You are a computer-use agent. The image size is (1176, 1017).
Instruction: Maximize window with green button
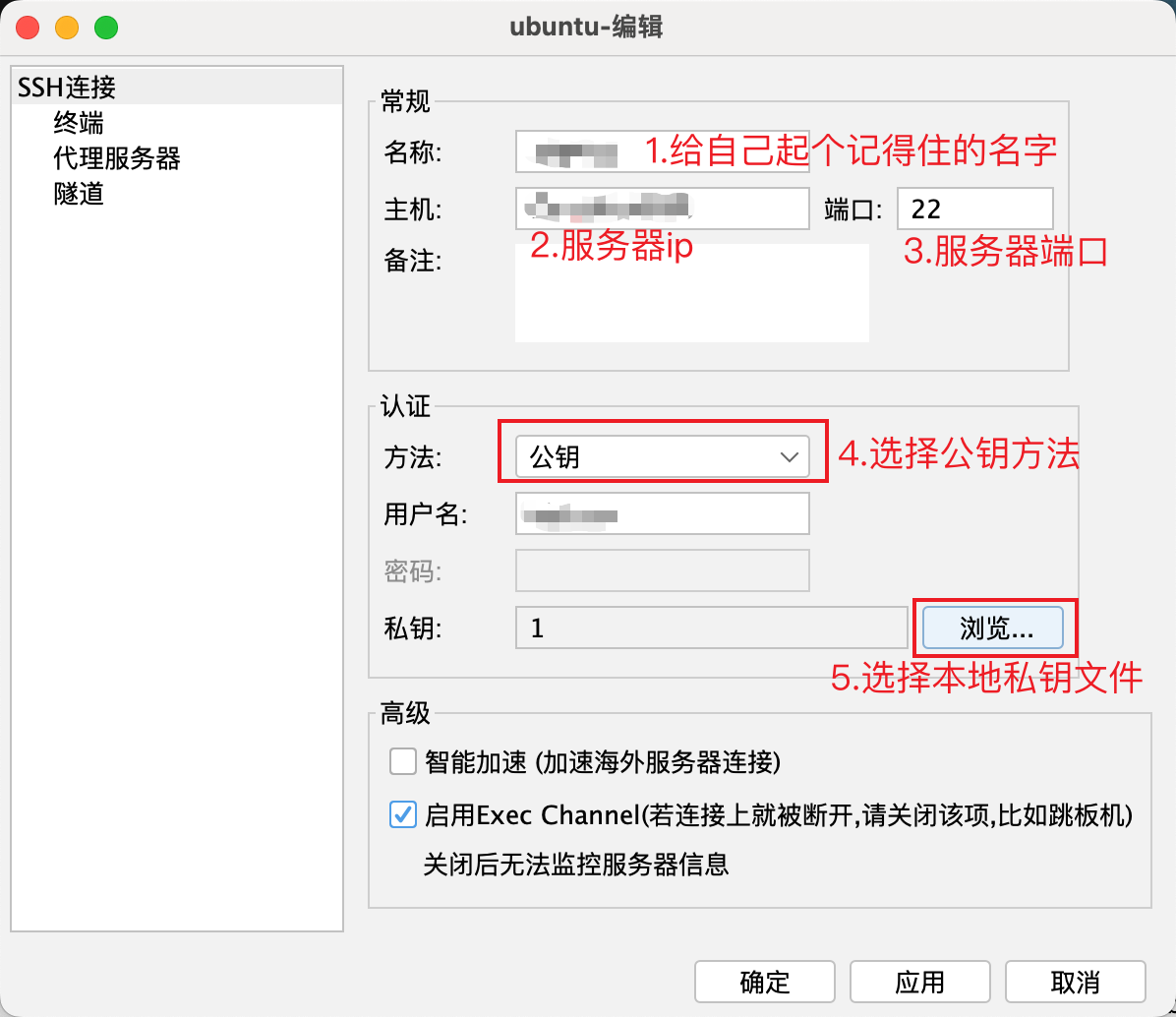pyautogui.click(x=106, y=27)
